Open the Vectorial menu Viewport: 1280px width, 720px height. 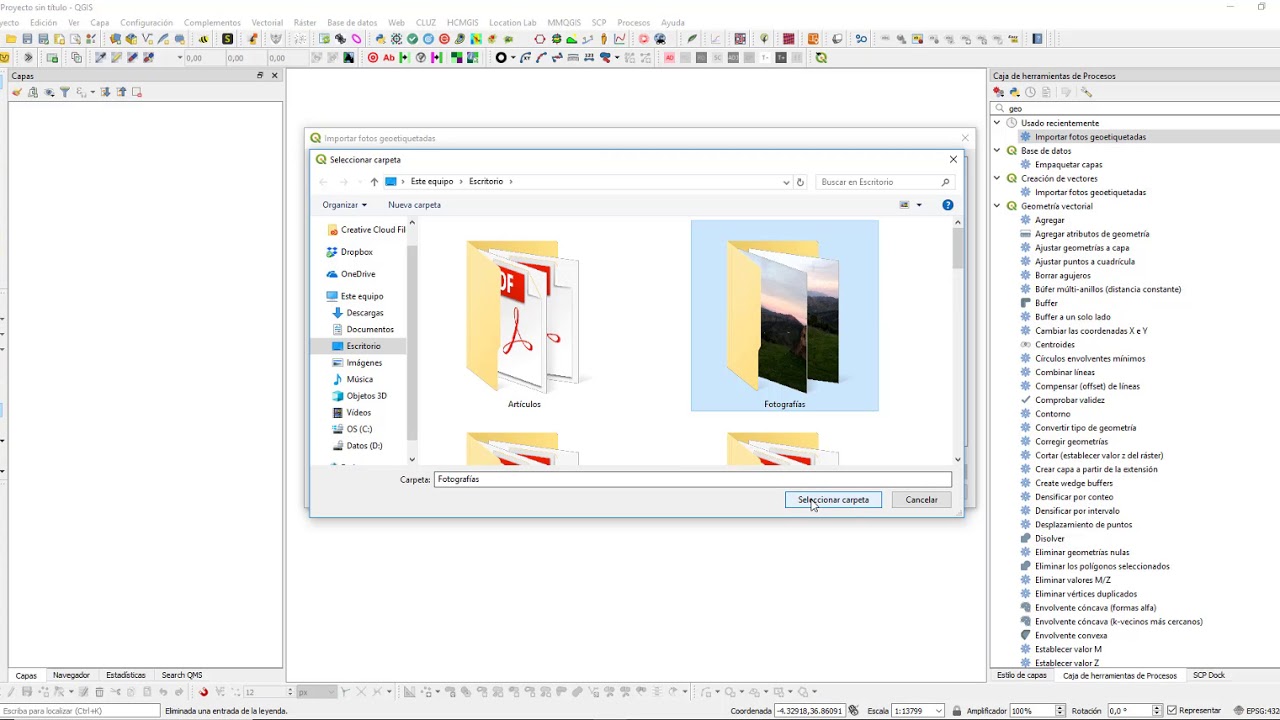pos(267,22)
